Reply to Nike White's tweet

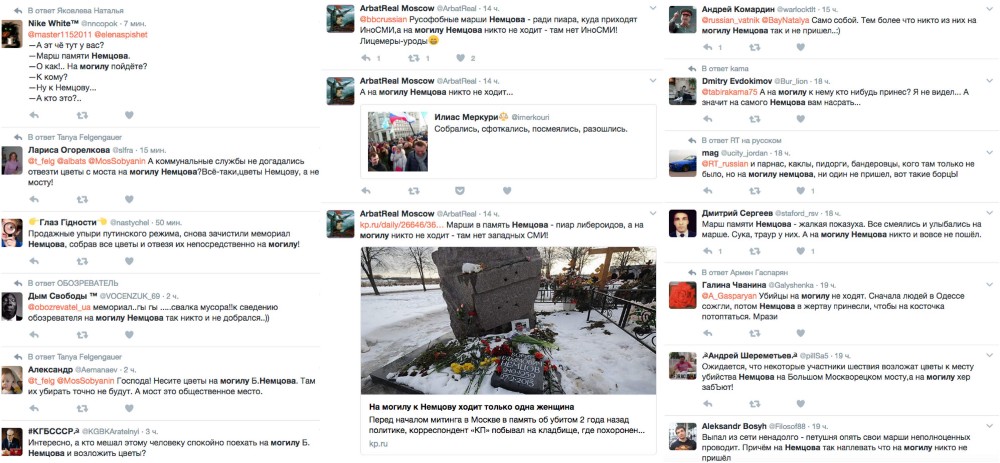[34, 115]
